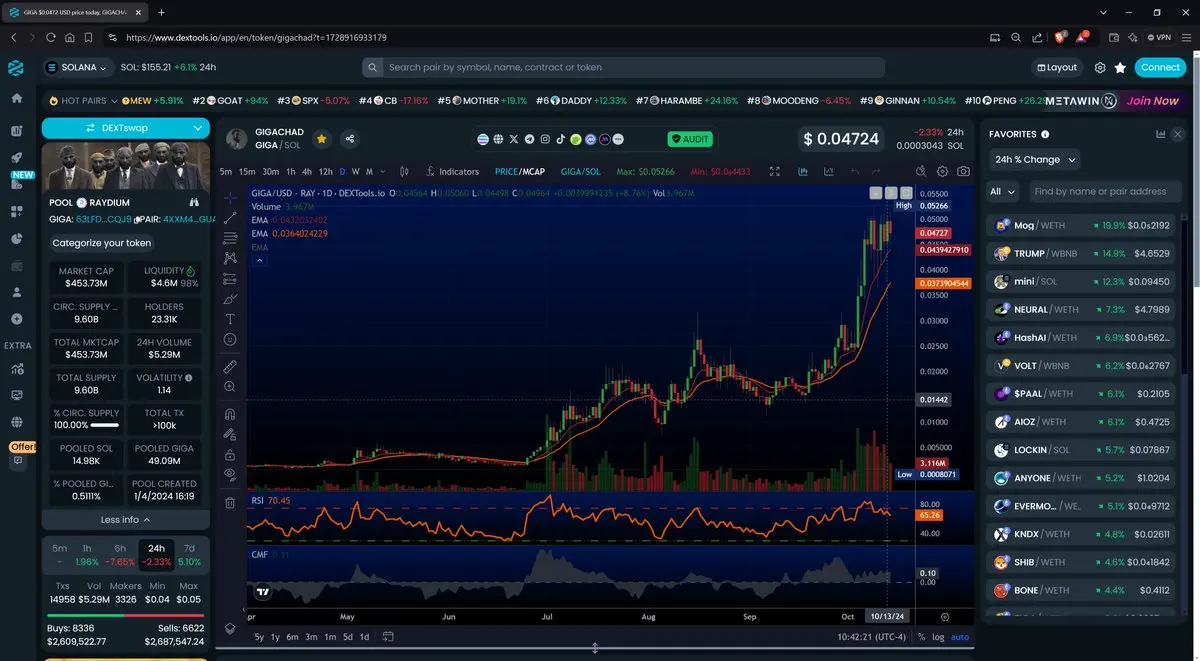Open the Indicators button

[x=452, y=171]
